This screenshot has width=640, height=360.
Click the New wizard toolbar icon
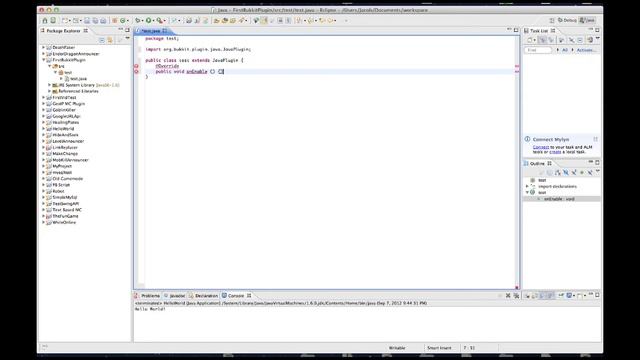pos(64,20)
